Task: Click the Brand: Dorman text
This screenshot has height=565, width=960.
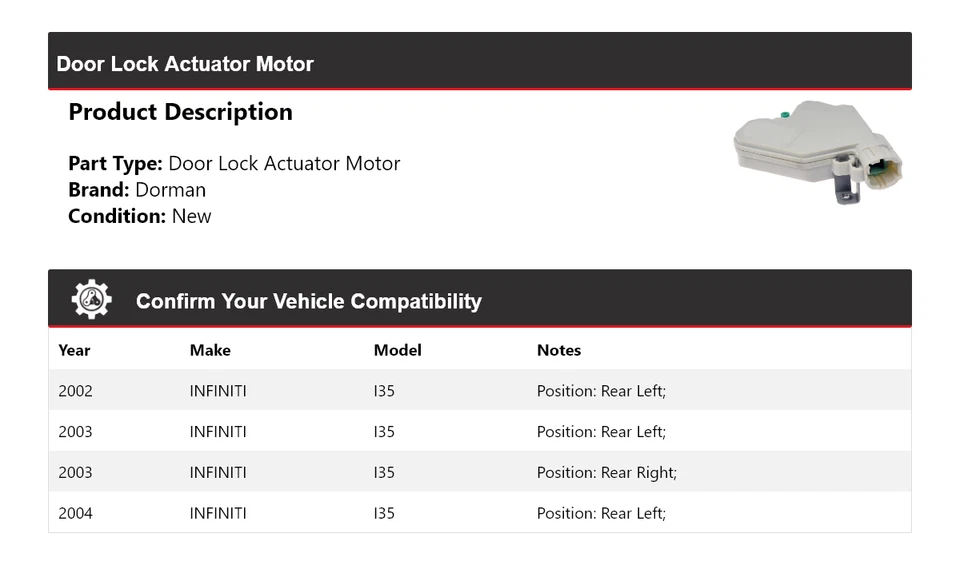Action: (137, 190)
